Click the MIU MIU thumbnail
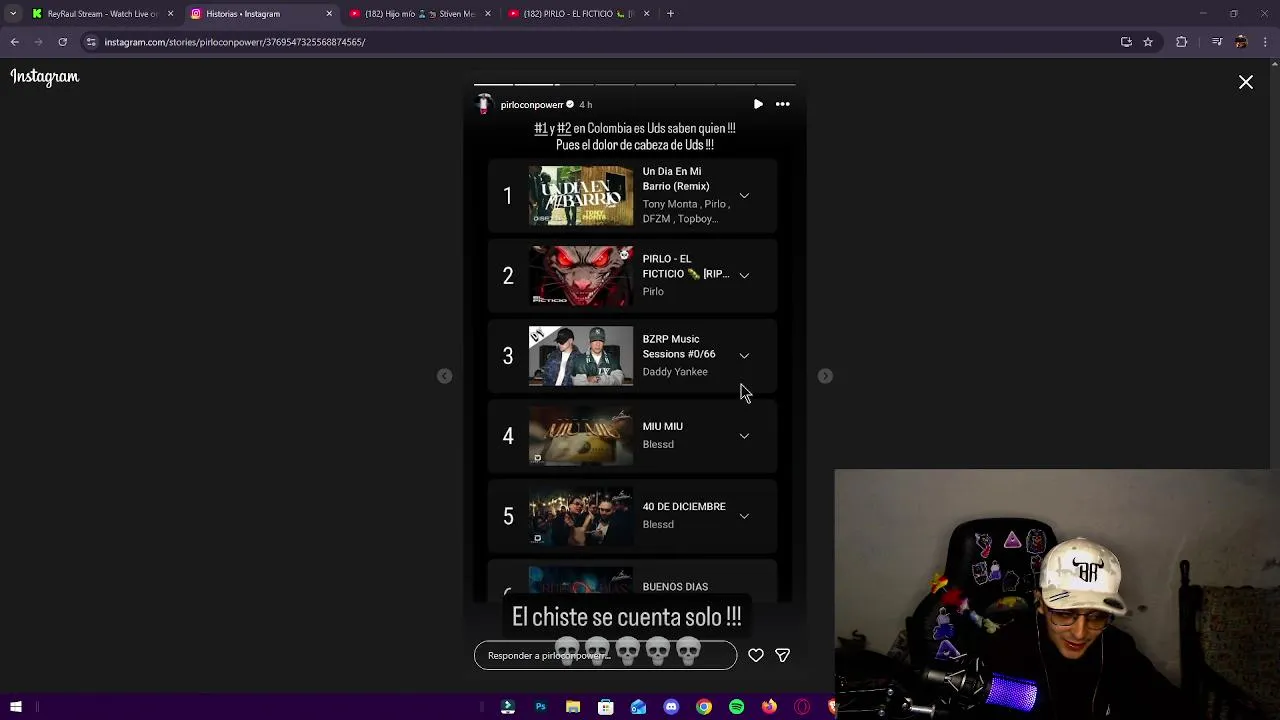Screen dimensions: 1280x720 (581, 436)
